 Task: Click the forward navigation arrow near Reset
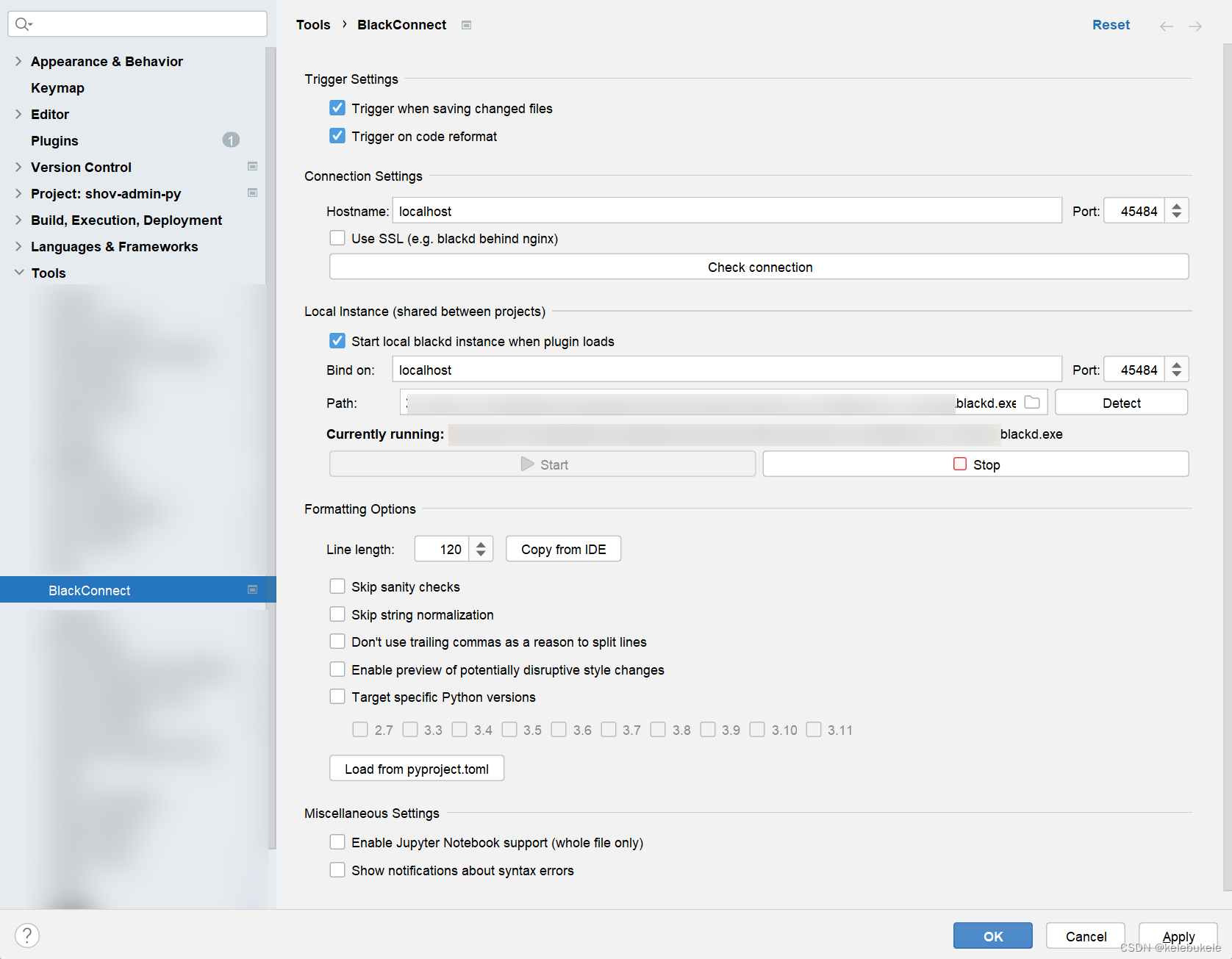click(x=1195, y=25)
